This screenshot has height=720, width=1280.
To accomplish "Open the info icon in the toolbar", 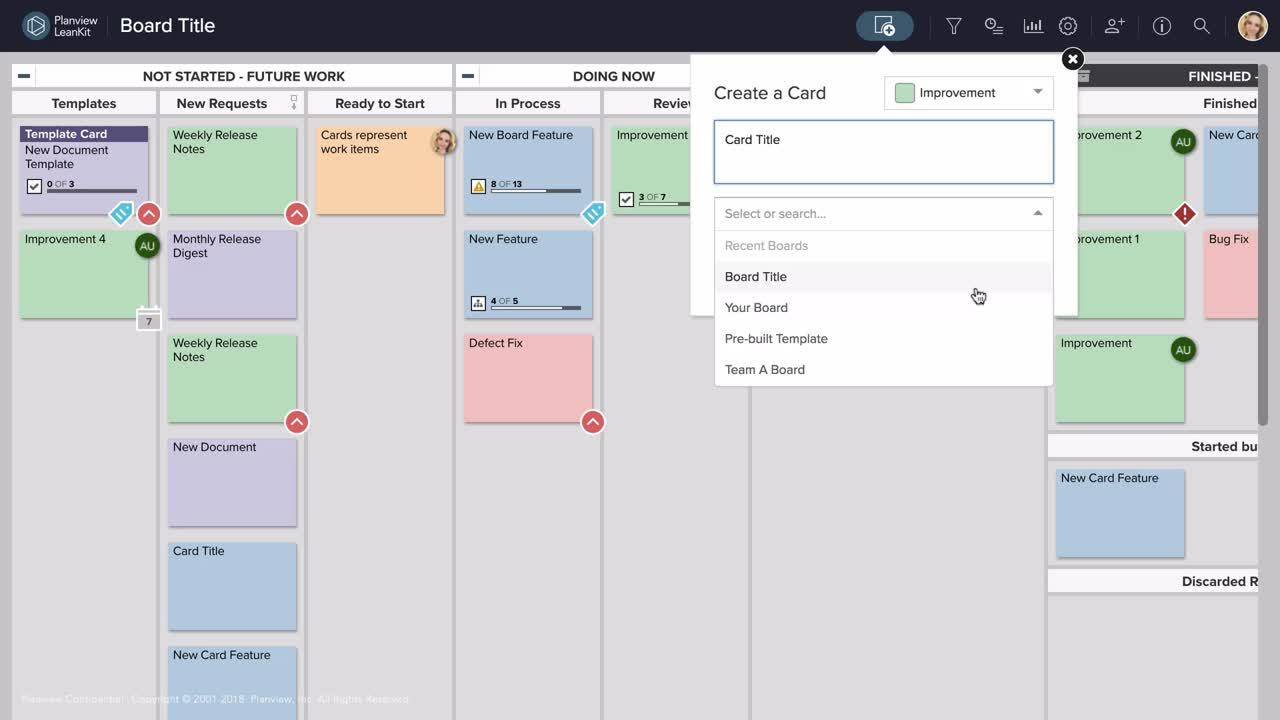I will coord(1161,25).
